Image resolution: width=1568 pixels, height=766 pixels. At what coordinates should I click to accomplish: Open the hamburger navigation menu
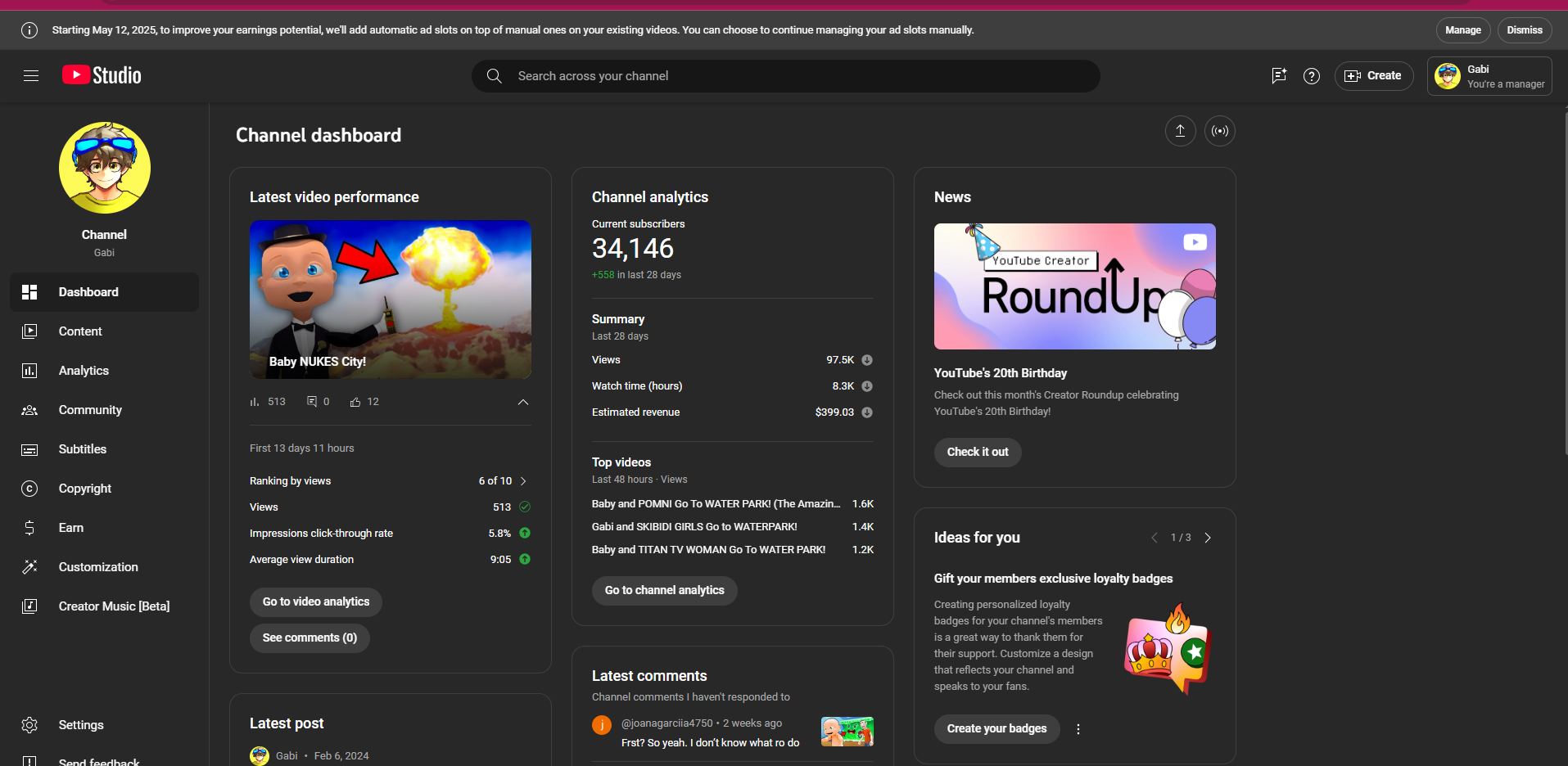[x=31, y=76]
